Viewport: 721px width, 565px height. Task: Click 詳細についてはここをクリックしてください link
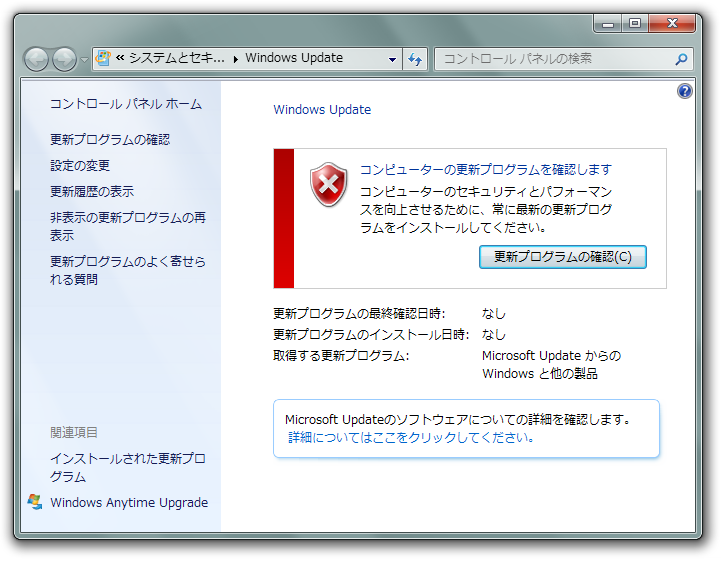(x=411, y=437)
